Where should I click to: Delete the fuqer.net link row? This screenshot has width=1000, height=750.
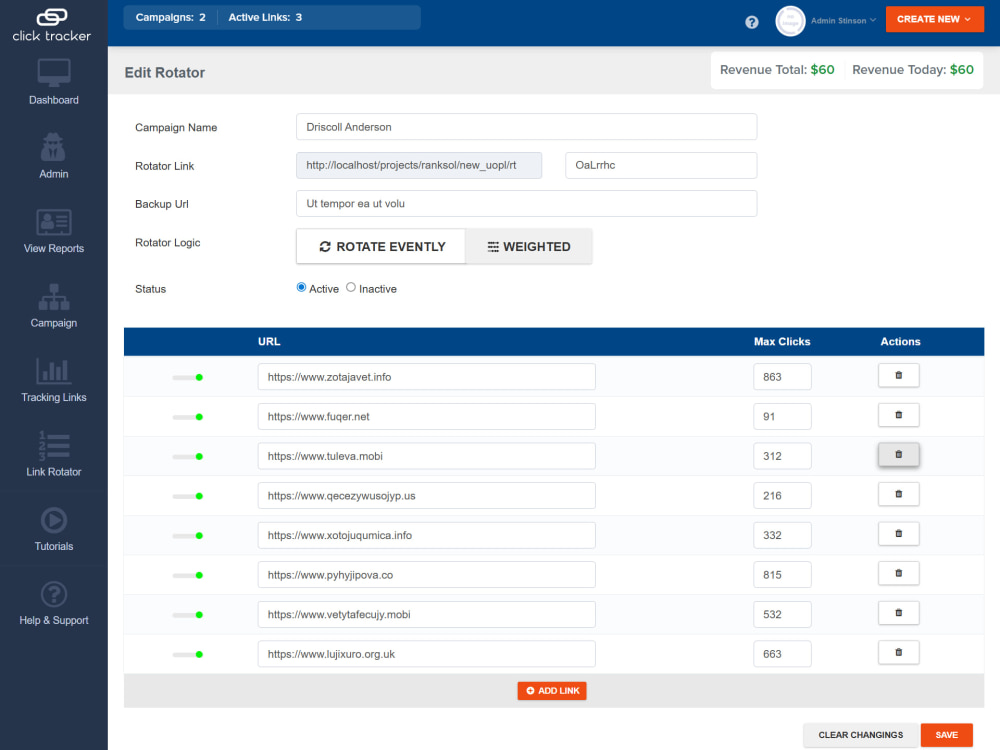899,415
